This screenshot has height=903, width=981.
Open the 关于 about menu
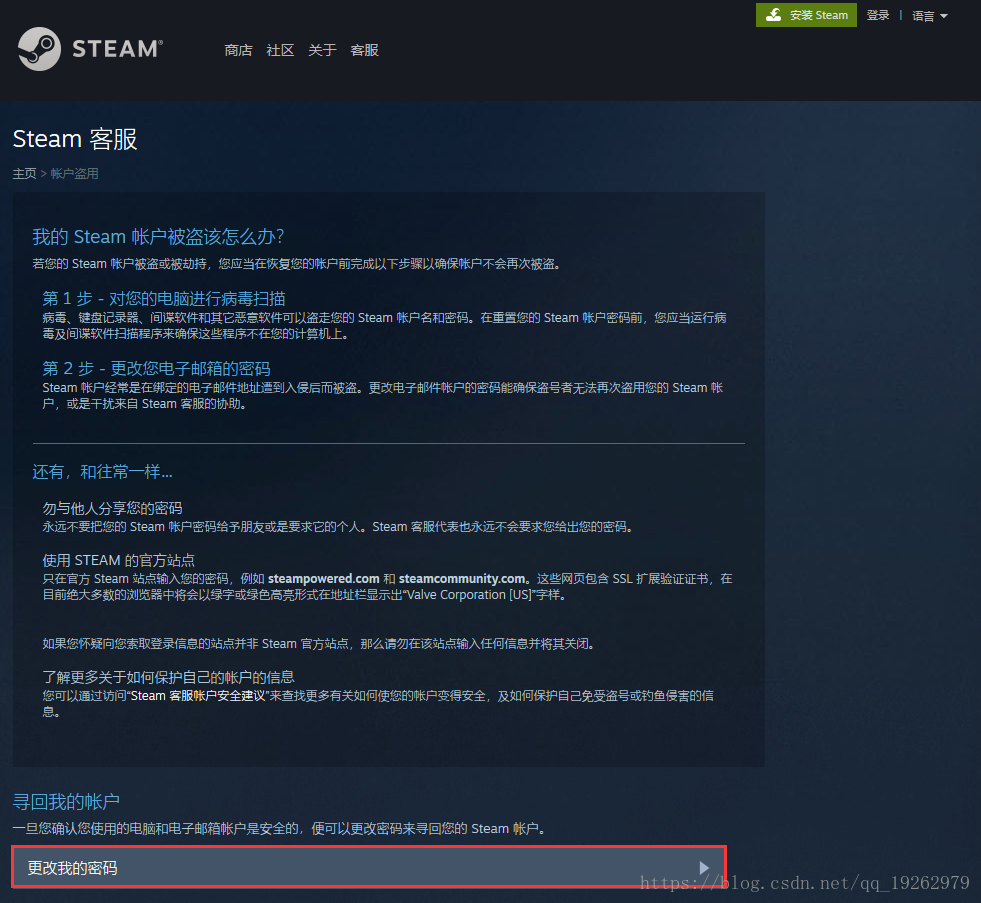click(x=322, y=50)
